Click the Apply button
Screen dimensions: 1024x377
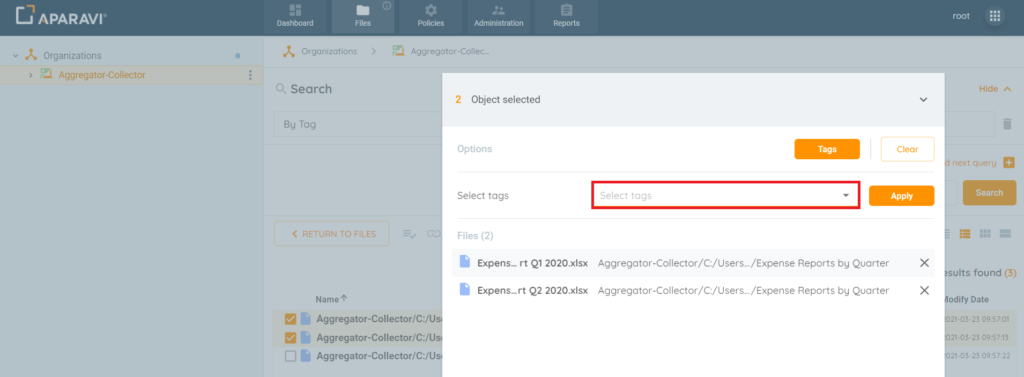901,196
